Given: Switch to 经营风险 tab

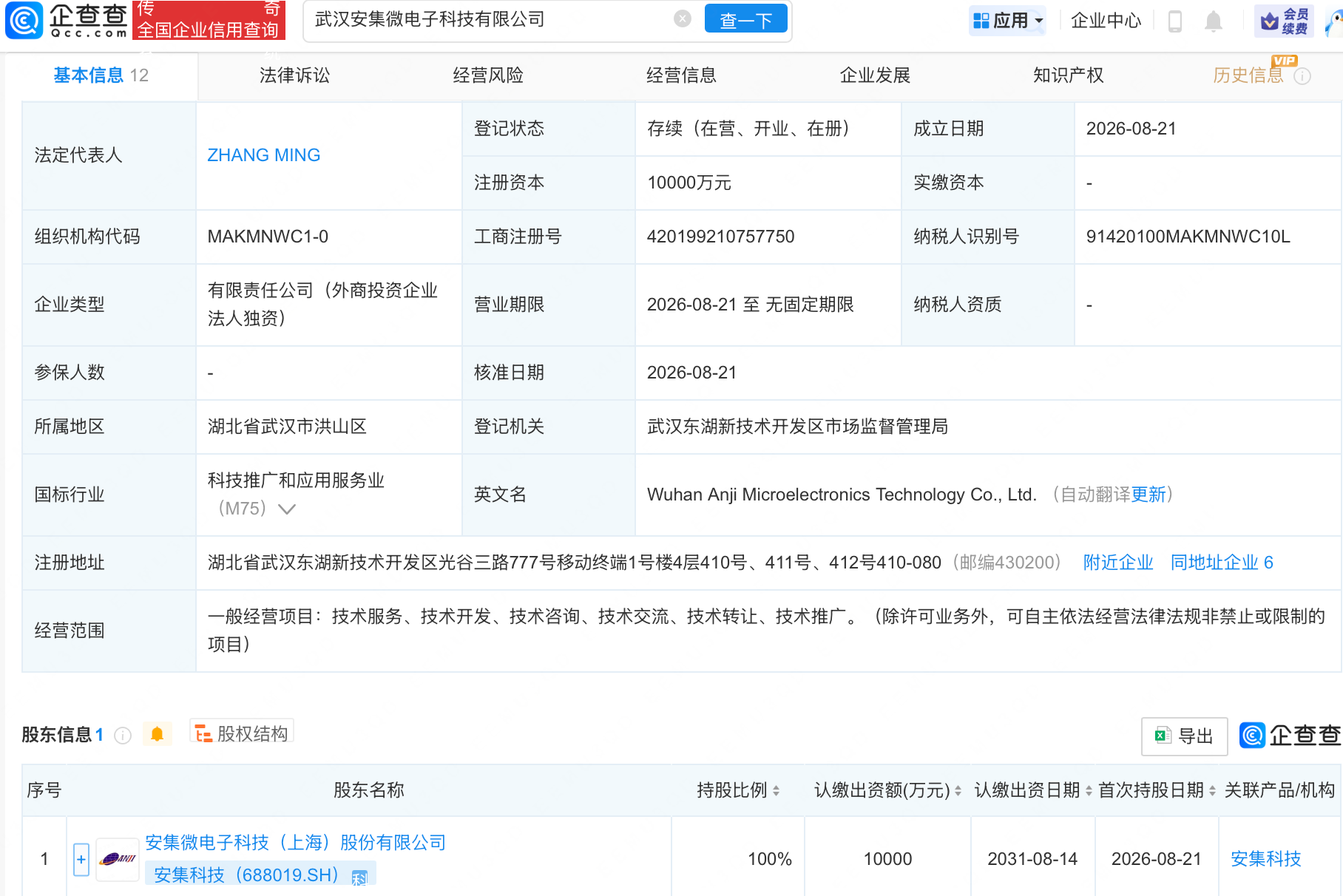Looking at the screenshot, I should click(x=488, y=75).
